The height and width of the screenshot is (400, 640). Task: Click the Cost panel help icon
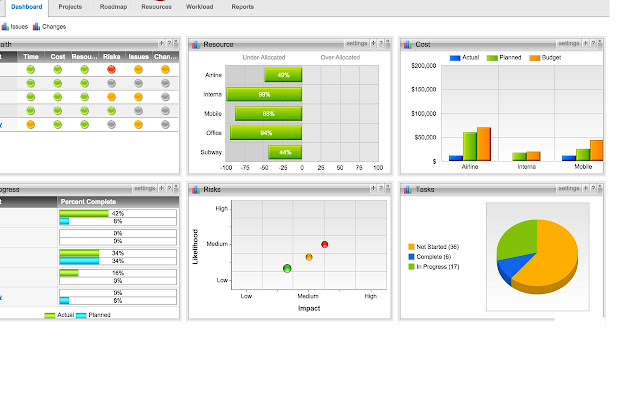tap(593, 43)
